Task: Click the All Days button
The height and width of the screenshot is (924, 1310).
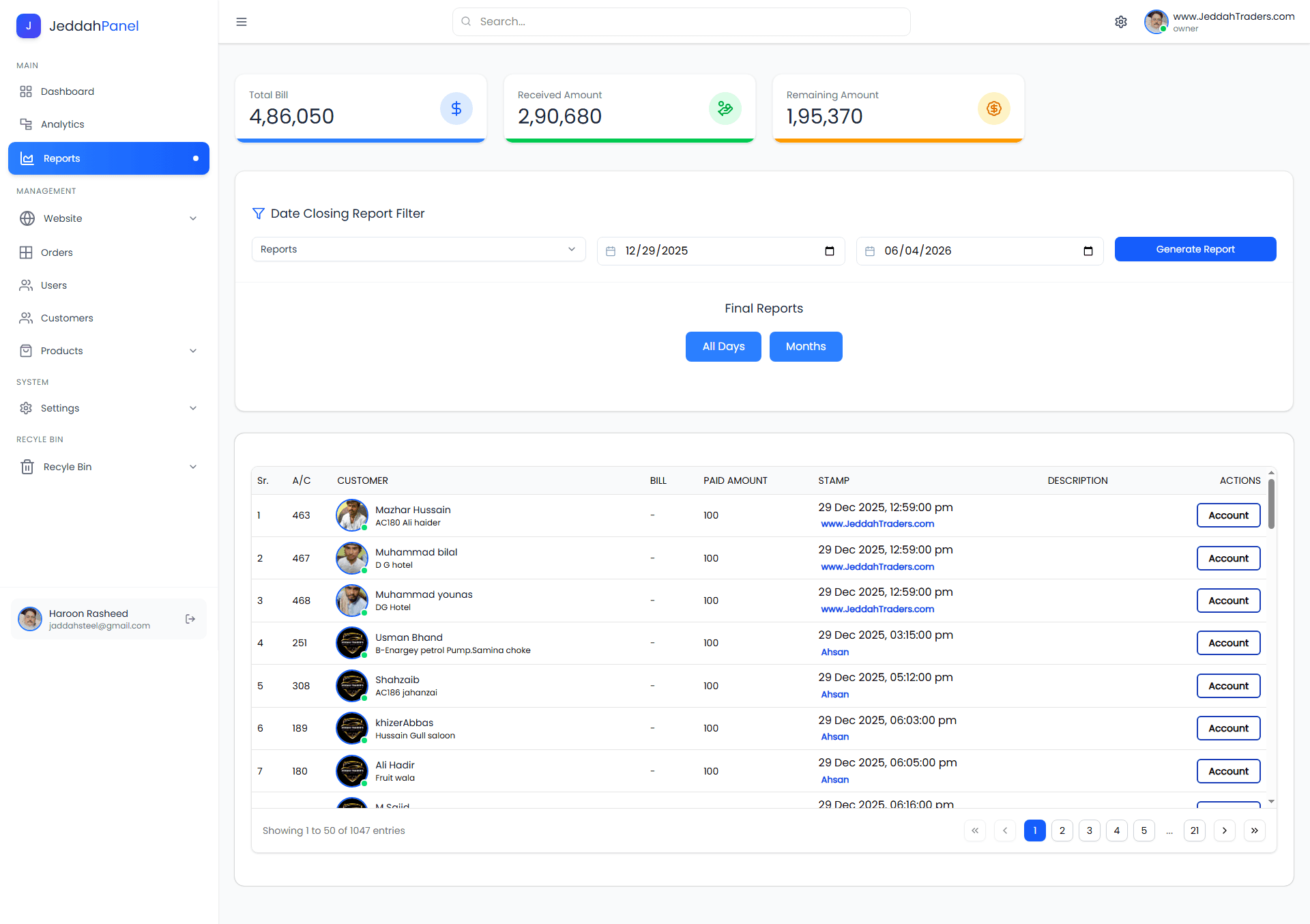Action: point(723,347)
